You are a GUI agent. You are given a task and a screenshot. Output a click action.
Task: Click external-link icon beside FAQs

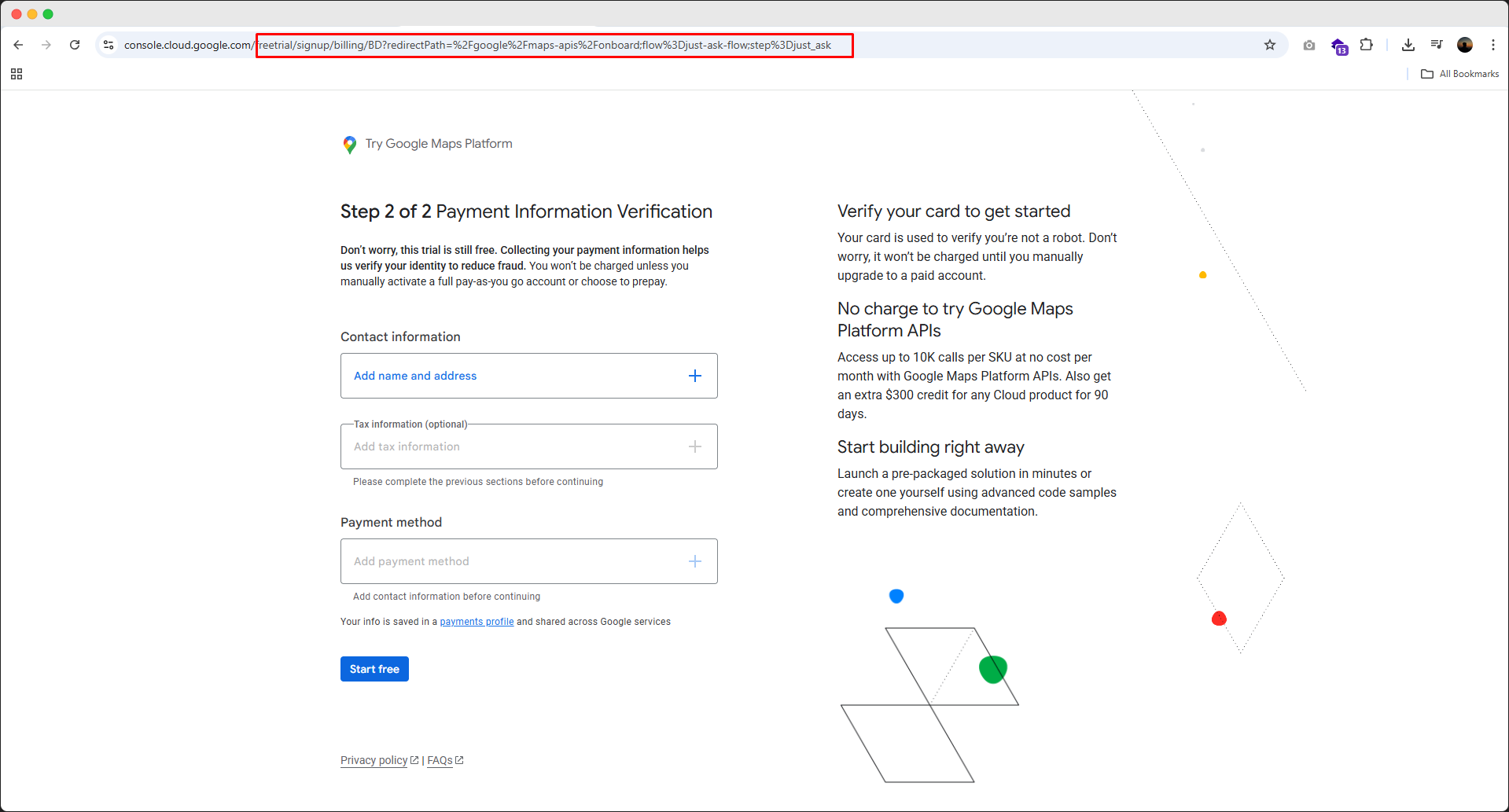459,760
